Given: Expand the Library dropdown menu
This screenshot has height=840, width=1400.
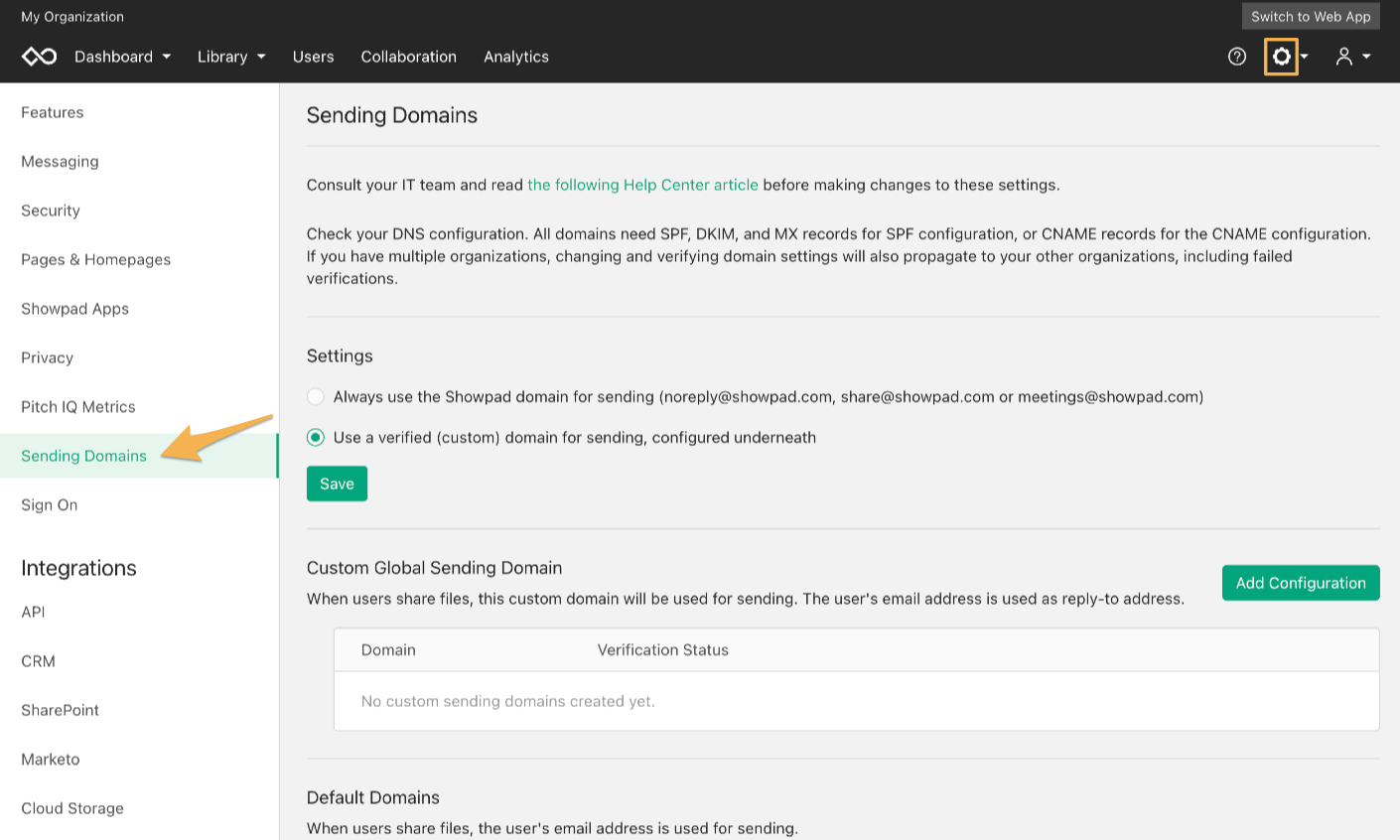Looking at the screenshot, I should coord(230,57).
